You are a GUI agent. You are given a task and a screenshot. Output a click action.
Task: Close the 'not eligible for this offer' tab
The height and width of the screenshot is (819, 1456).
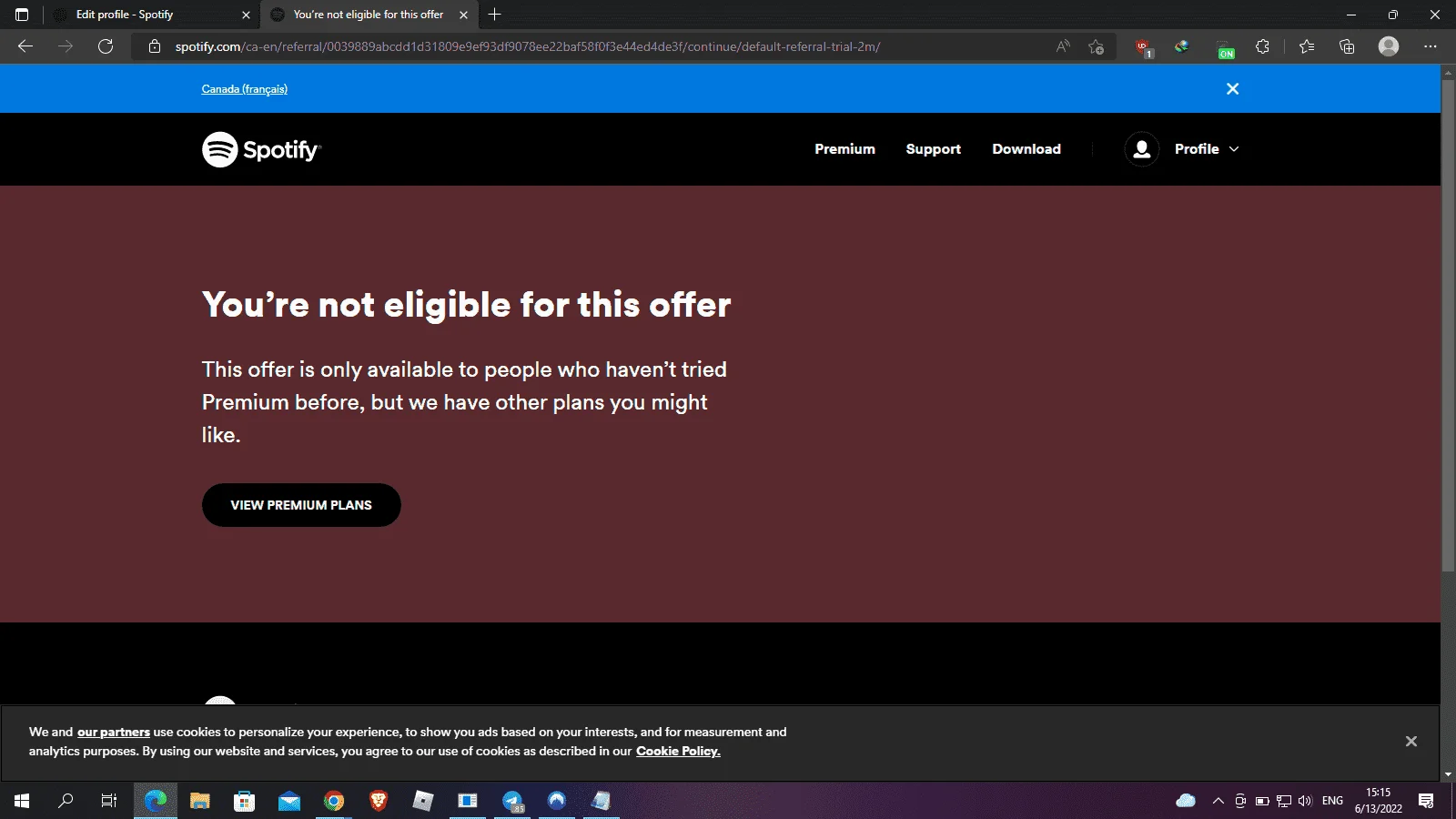pos(464,15)
